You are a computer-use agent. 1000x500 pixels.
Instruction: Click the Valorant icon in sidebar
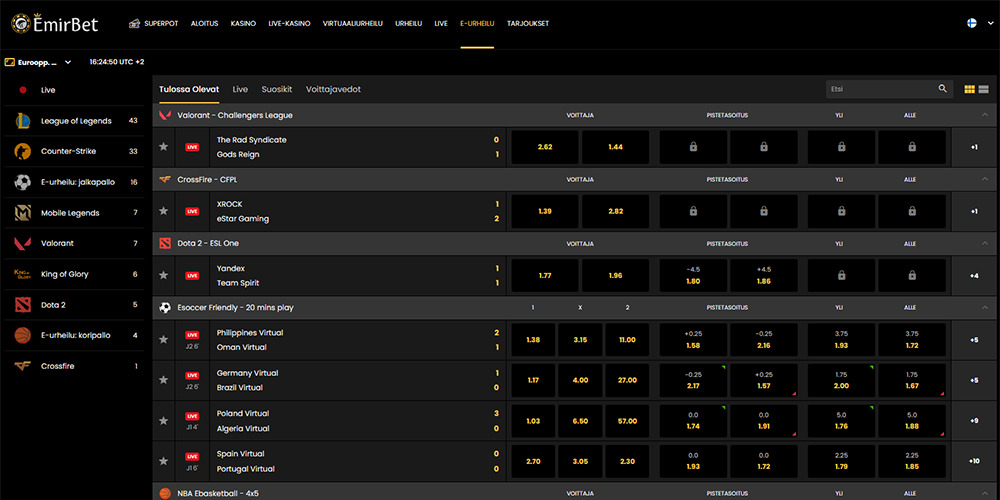pyautogui.click(x=22, y=243)
